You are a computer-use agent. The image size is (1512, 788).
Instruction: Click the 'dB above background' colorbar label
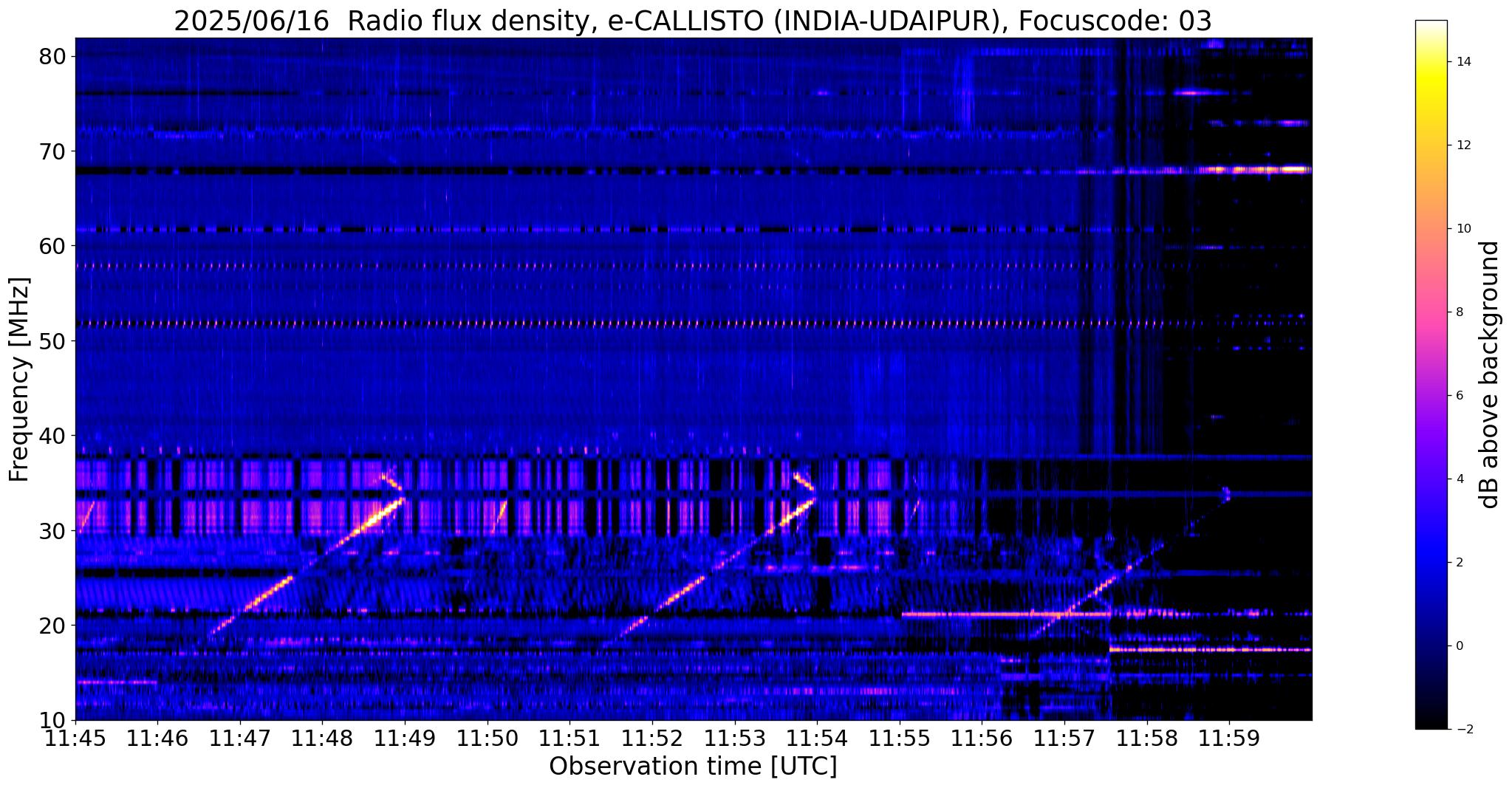1490,374
